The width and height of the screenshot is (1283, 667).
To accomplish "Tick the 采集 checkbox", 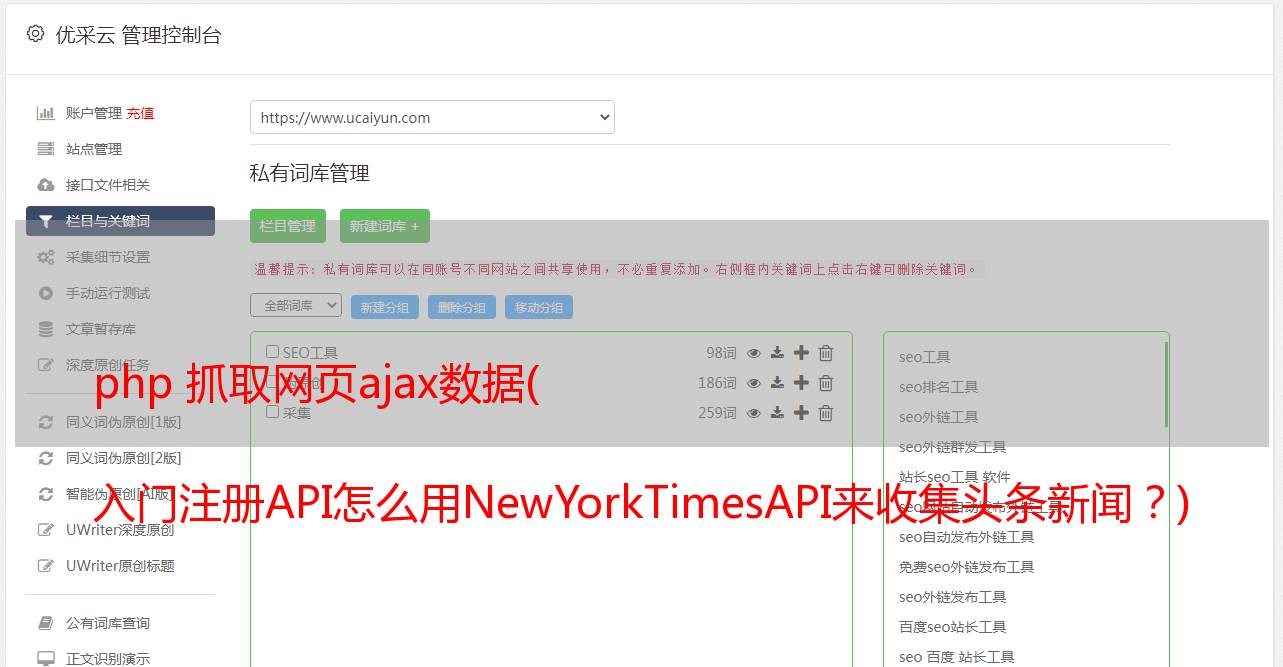I will [272, 412].
